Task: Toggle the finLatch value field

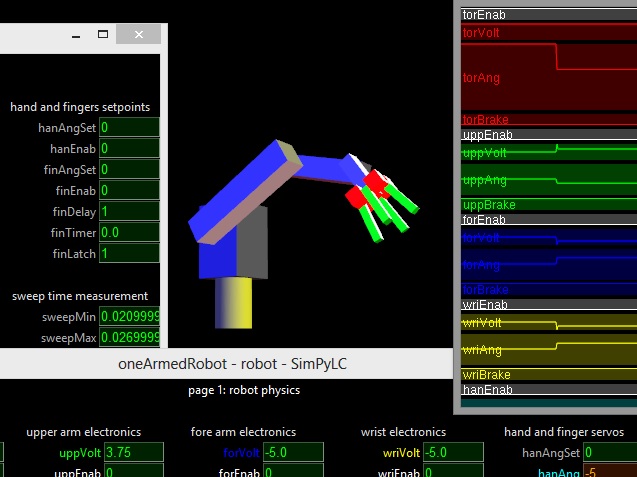Action: click(129, 254)
